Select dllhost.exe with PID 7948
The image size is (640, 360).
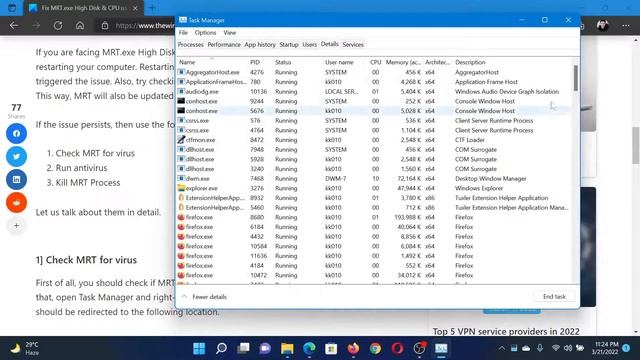tap(374, 149)
